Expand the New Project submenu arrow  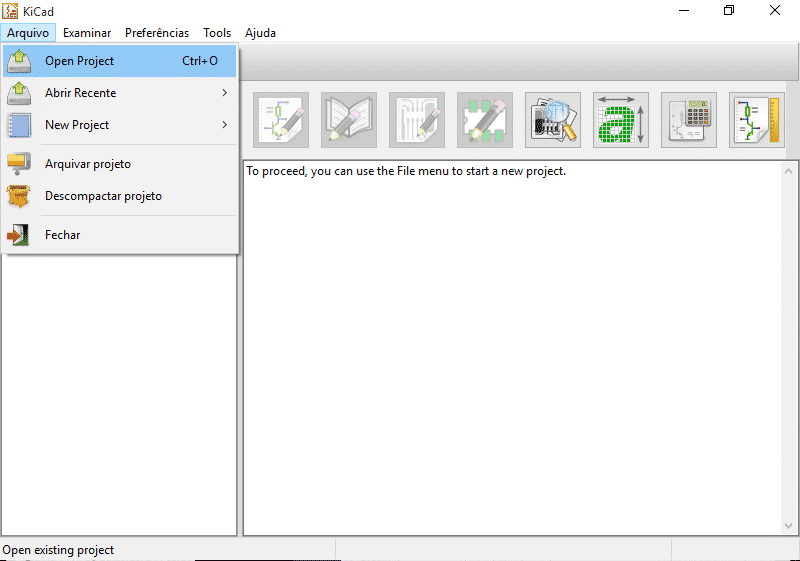pos(224,125)
